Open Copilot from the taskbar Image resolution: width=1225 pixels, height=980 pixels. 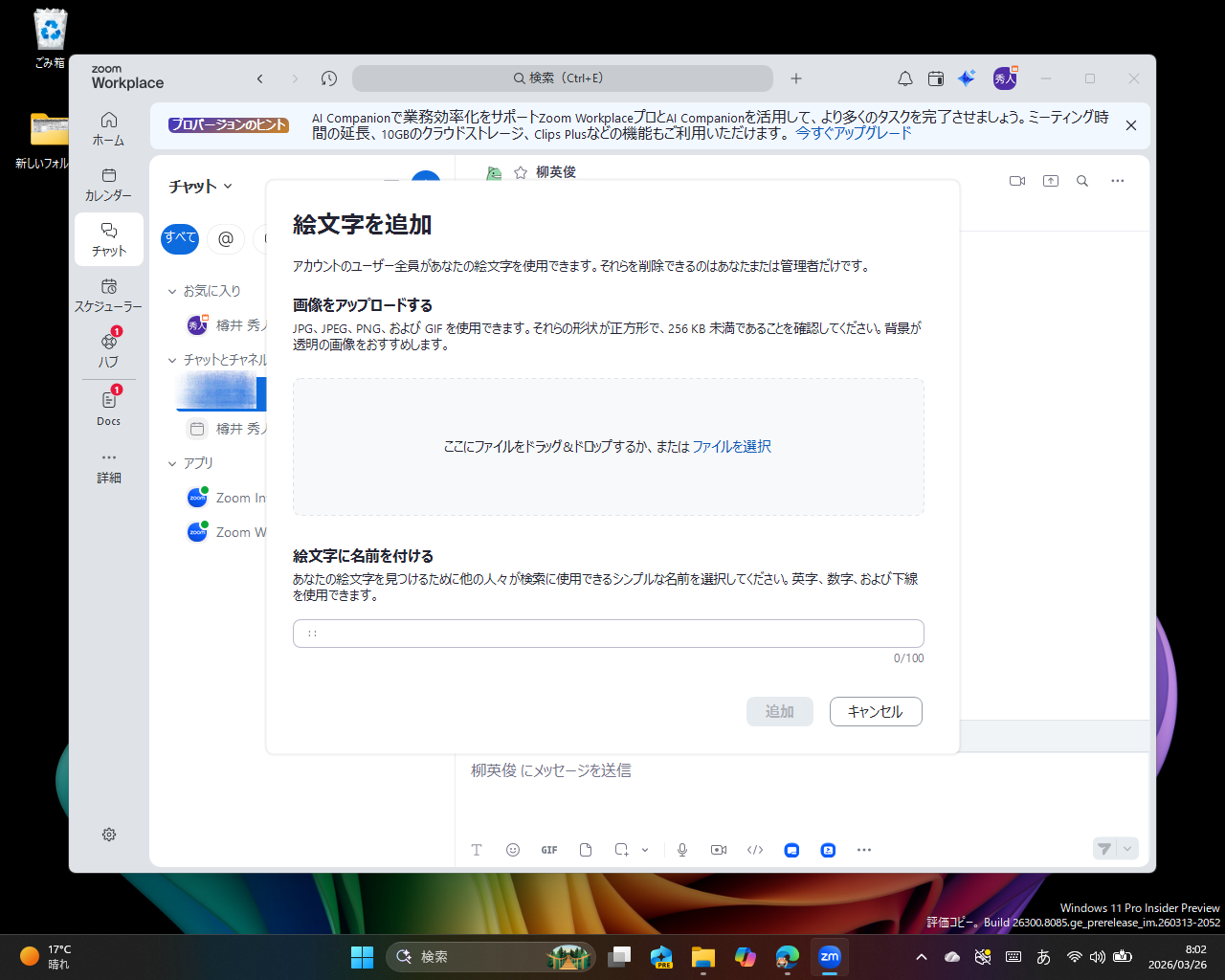pyautogui.click(x=746, y=957)
